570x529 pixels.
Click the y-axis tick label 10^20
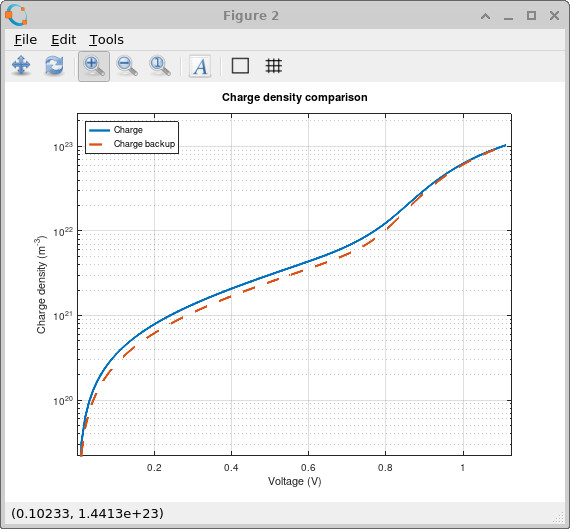point(63,400)
